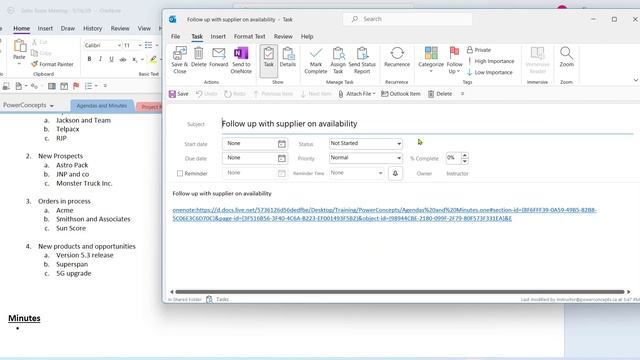Image resolution: width=640 pixels, height=360 pixels.
Task: Open the Help tab in task window
Action: coord(307,36)
